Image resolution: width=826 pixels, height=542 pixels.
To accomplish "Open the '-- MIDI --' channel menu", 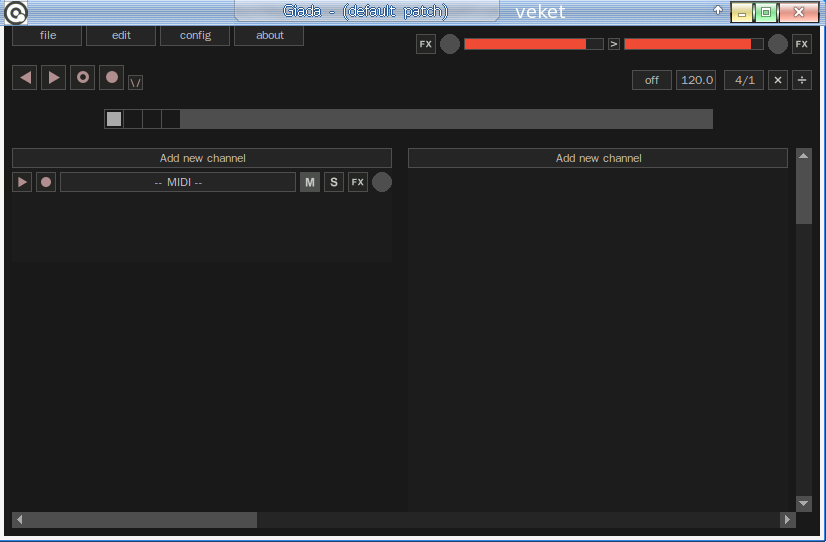I will click(x=178, y=182).
